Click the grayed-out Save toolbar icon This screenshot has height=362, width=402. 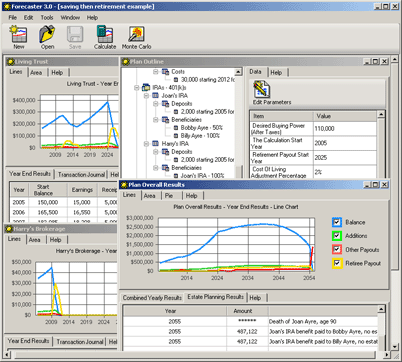pos(75,34)
